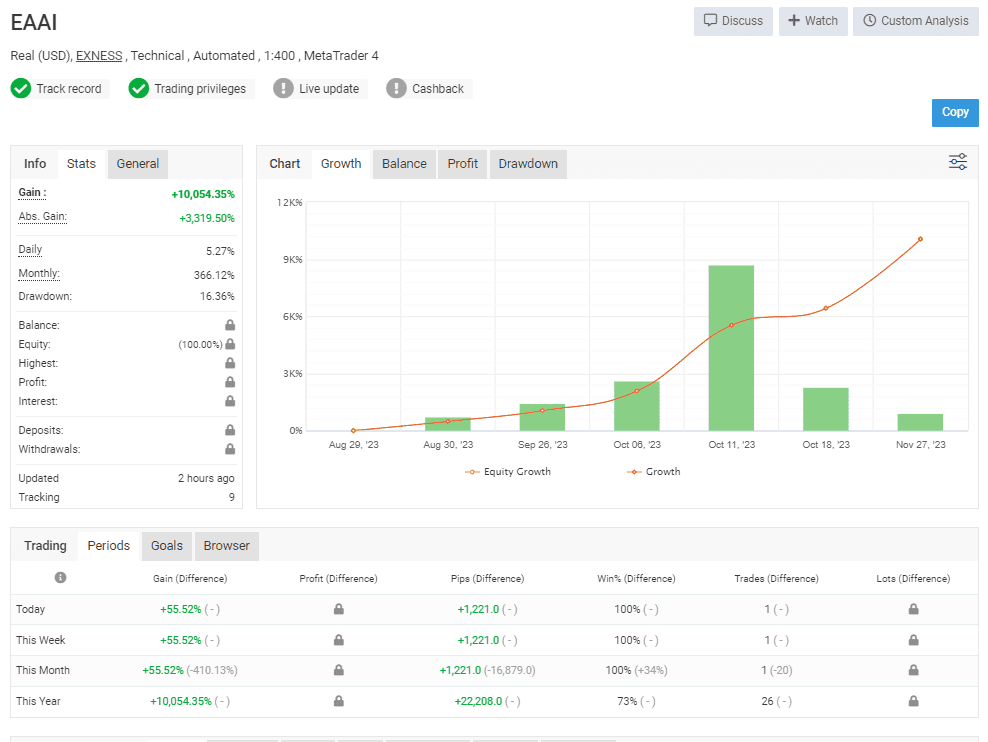Toggle Growth series in chart legend
Viewport: 988px width, 742px height.
(x=654, y=472)
